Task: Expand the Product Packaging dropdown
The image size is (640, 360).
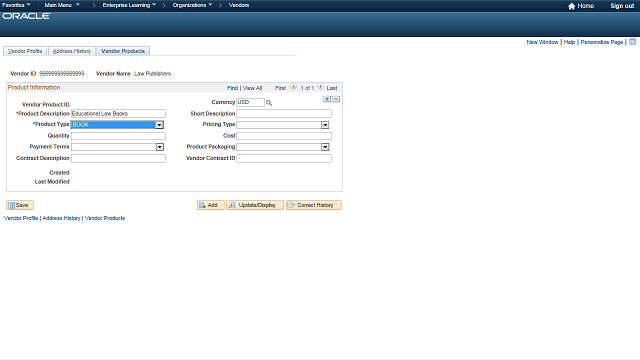Action: [325, 147]
